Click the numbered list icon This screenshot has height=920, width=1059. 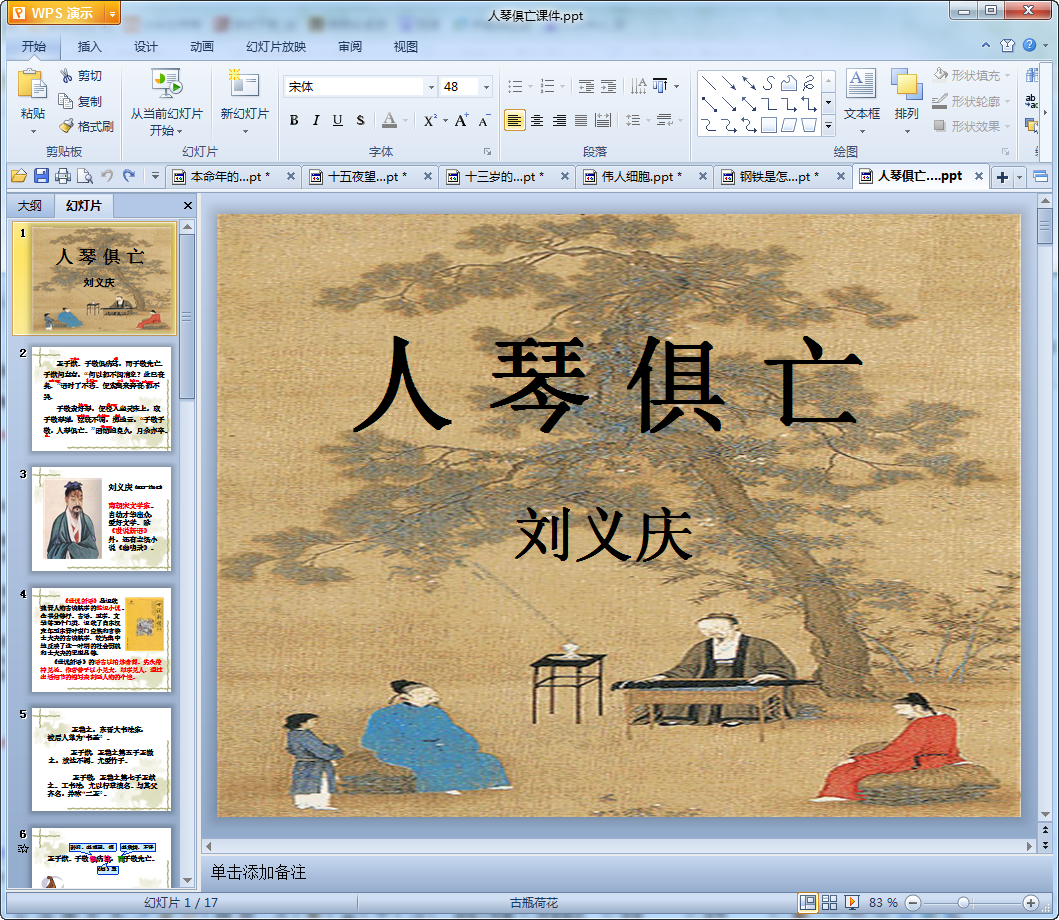tap(548, 86)
